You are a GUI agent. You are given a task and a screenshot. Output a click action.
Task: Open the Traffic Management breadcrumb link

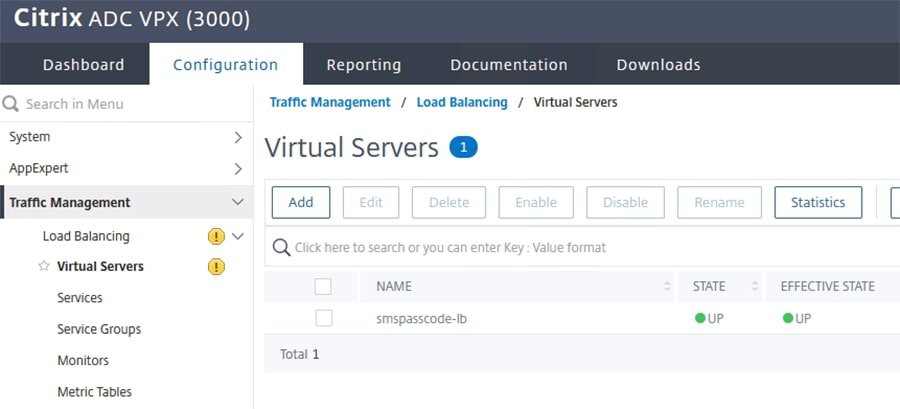tap(330, 102)
